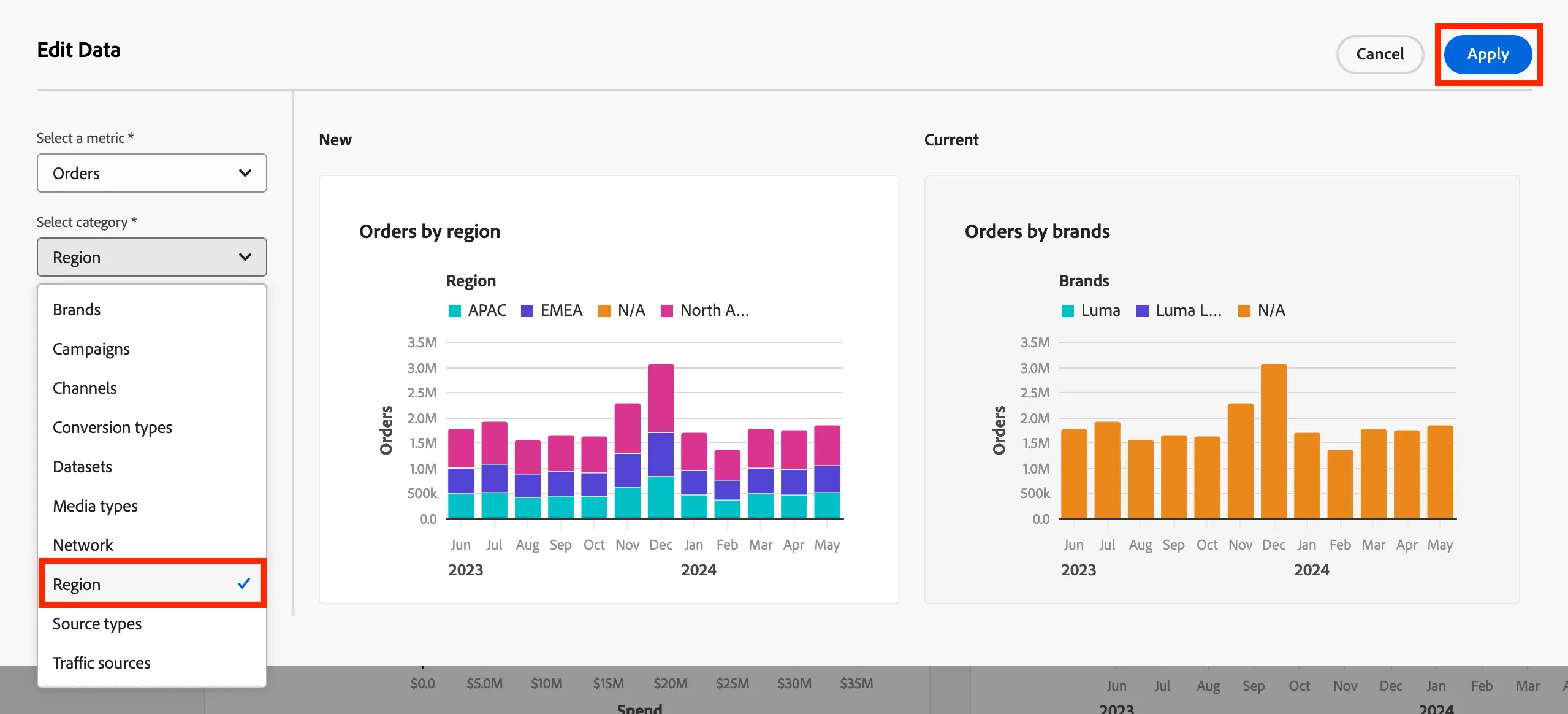The width and height of the screenshot is (1568, 714).
Task: Click the Feb bar in Orders by brands chart
Action: [1341, 484]
